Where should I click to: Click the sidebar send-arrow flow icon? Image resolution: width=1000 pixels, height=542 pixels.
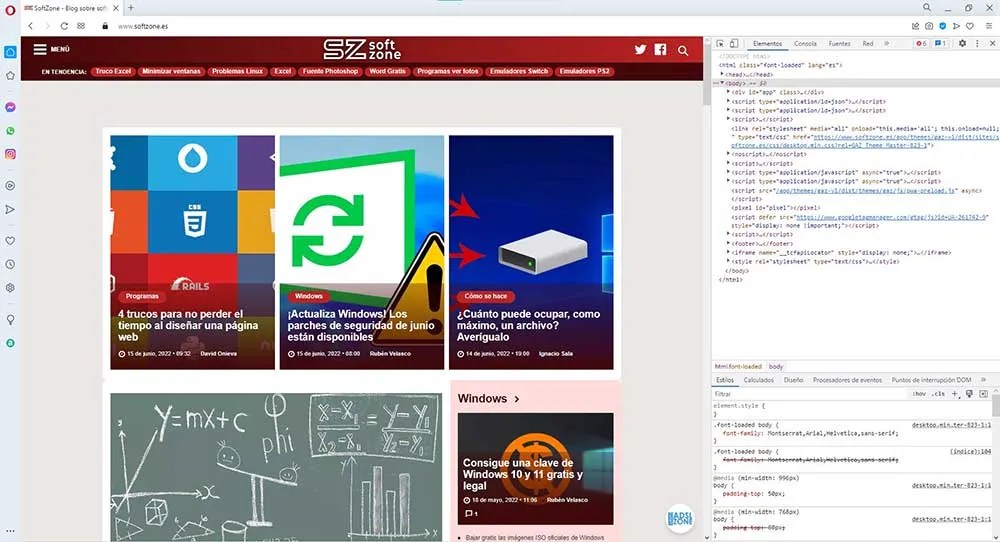pos(10,209)
